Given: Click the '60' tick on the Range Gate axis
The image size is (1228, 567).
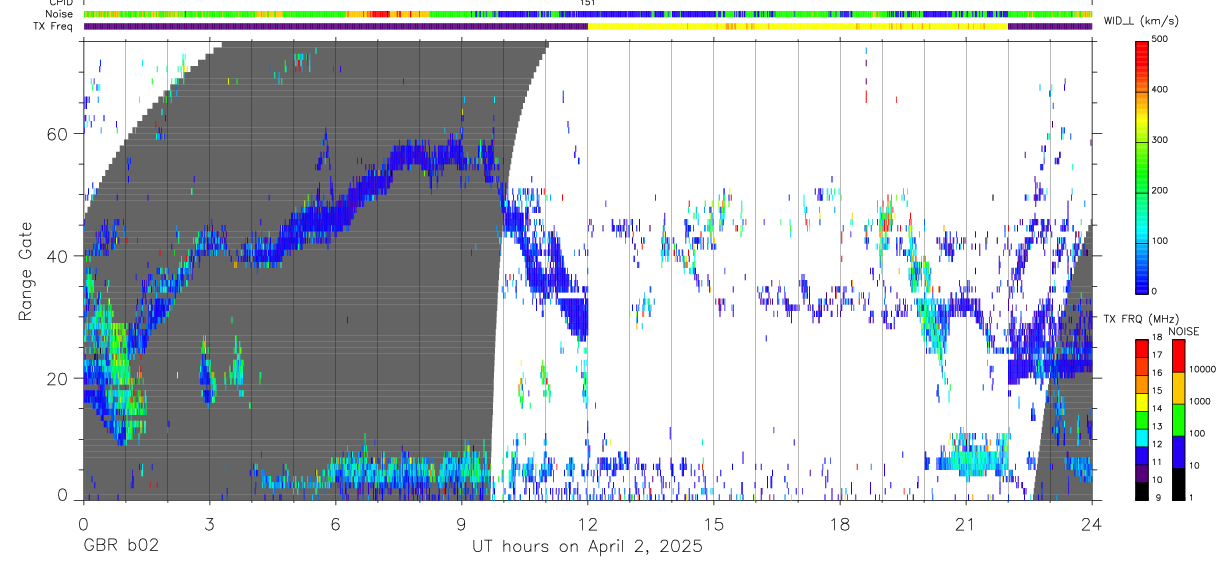Looking at the screenshot, I should click(57, 134).
